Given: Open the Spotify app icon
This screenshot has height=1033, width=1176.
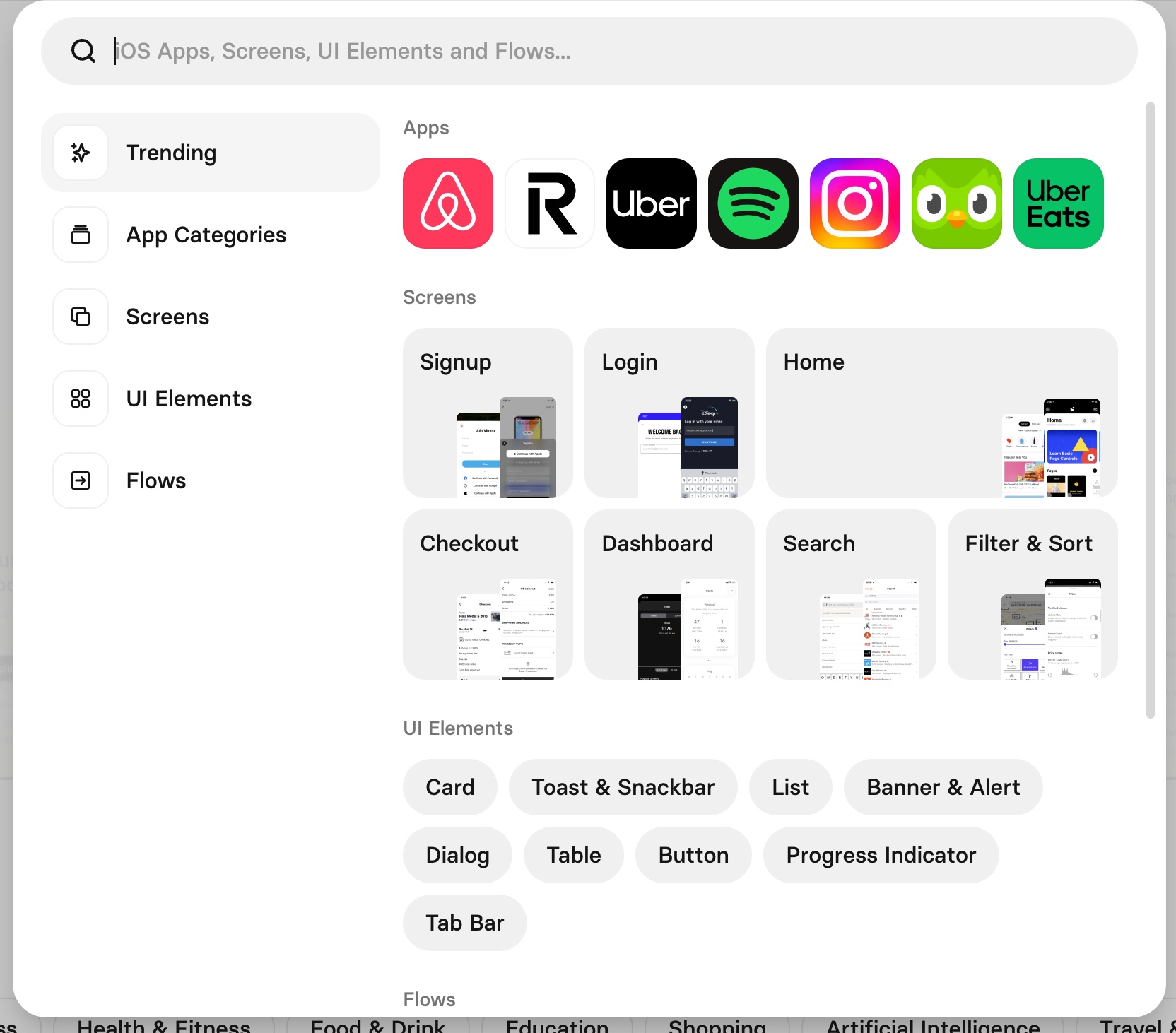Looking at the screenshot, I should pos(753,203).
